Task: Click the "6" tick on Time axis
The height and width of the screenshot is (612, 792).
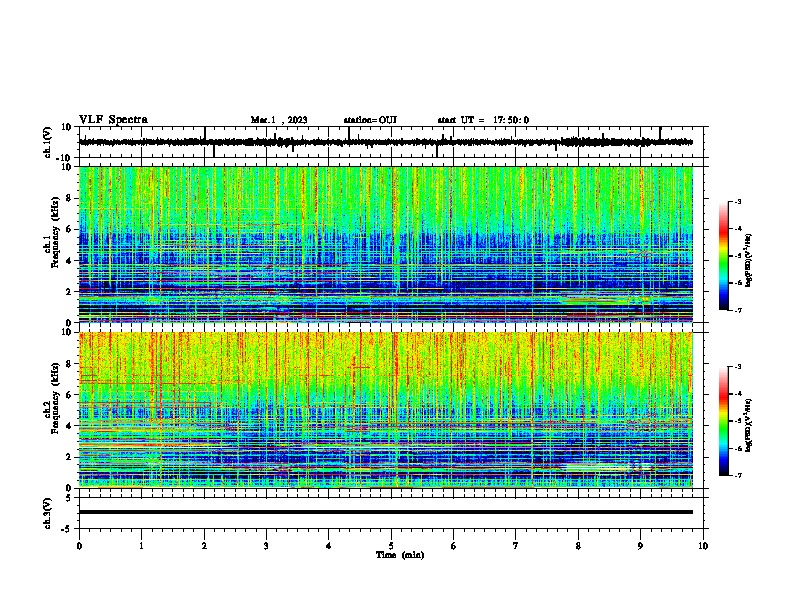Action: 454,546
